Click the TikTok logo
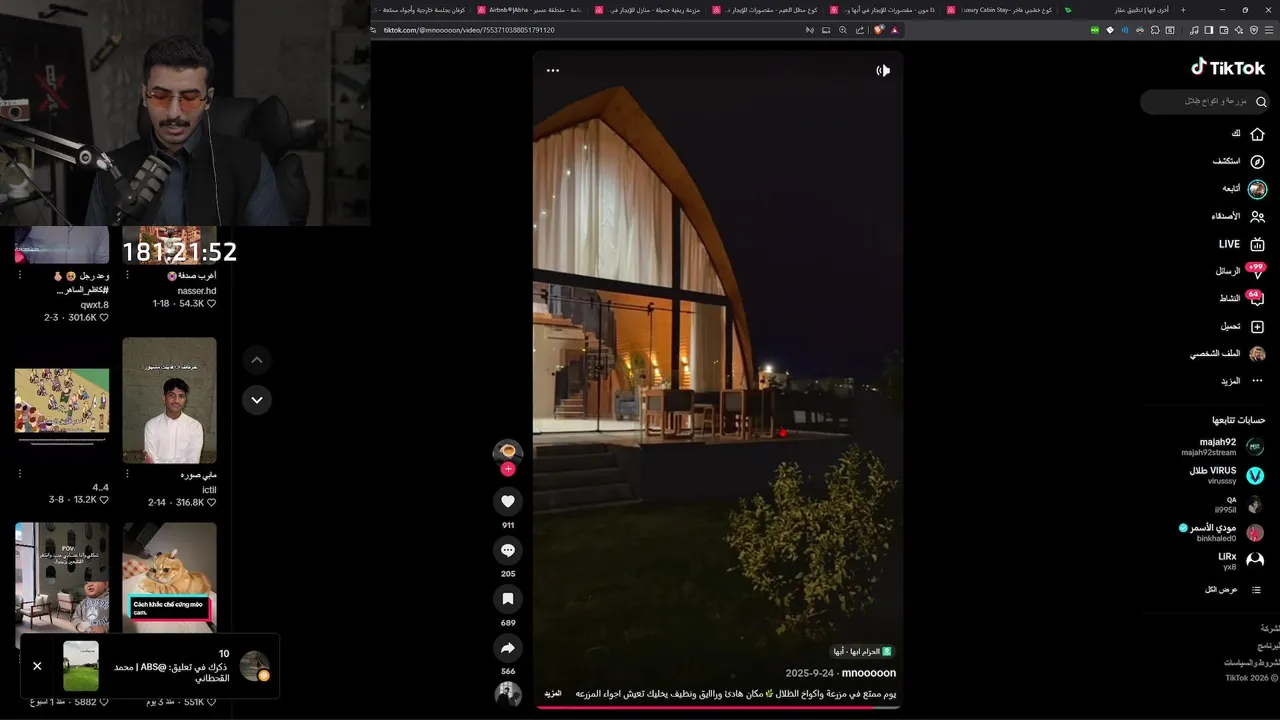 tap(1228, 67)
